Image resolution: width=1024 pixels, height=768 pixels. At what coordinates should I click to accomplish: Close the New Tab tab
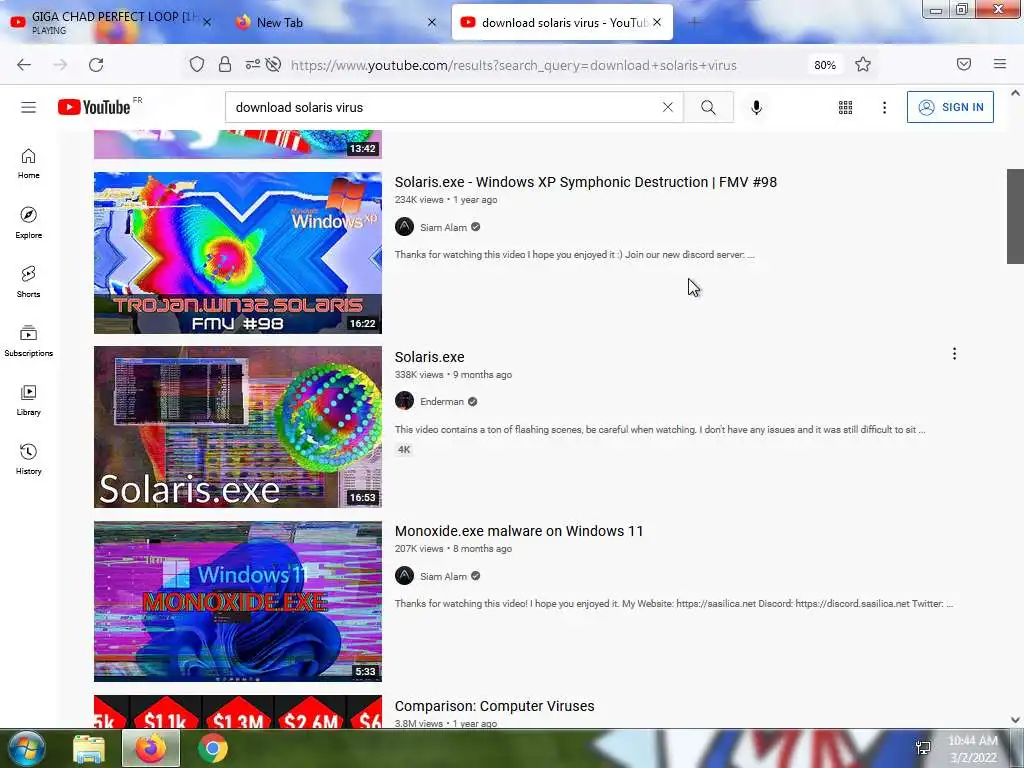[432, 22]
